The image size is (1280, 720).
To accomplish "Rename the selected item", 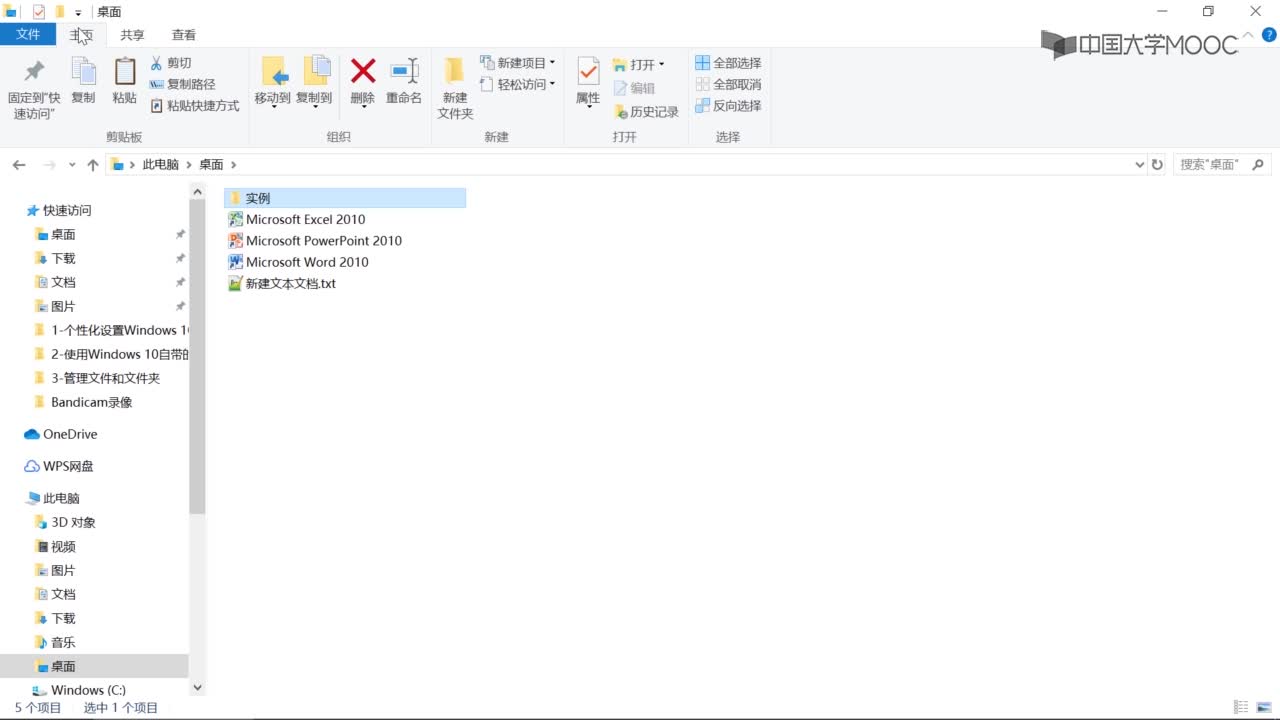I will pos(404,81).
